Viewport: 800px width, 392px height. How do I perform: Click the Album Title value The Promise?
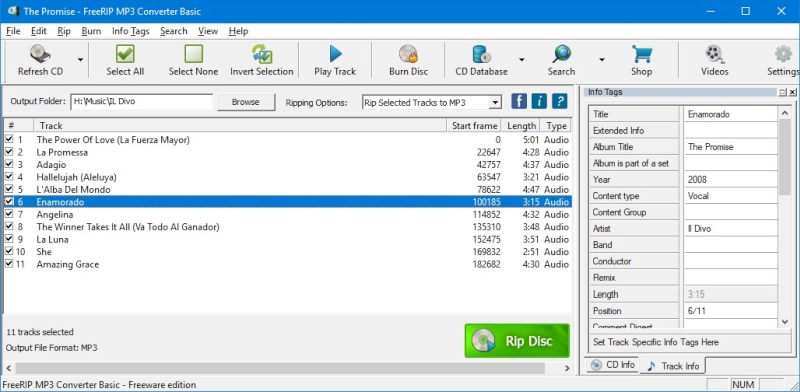pyautogui.click(x=731, y=147)
